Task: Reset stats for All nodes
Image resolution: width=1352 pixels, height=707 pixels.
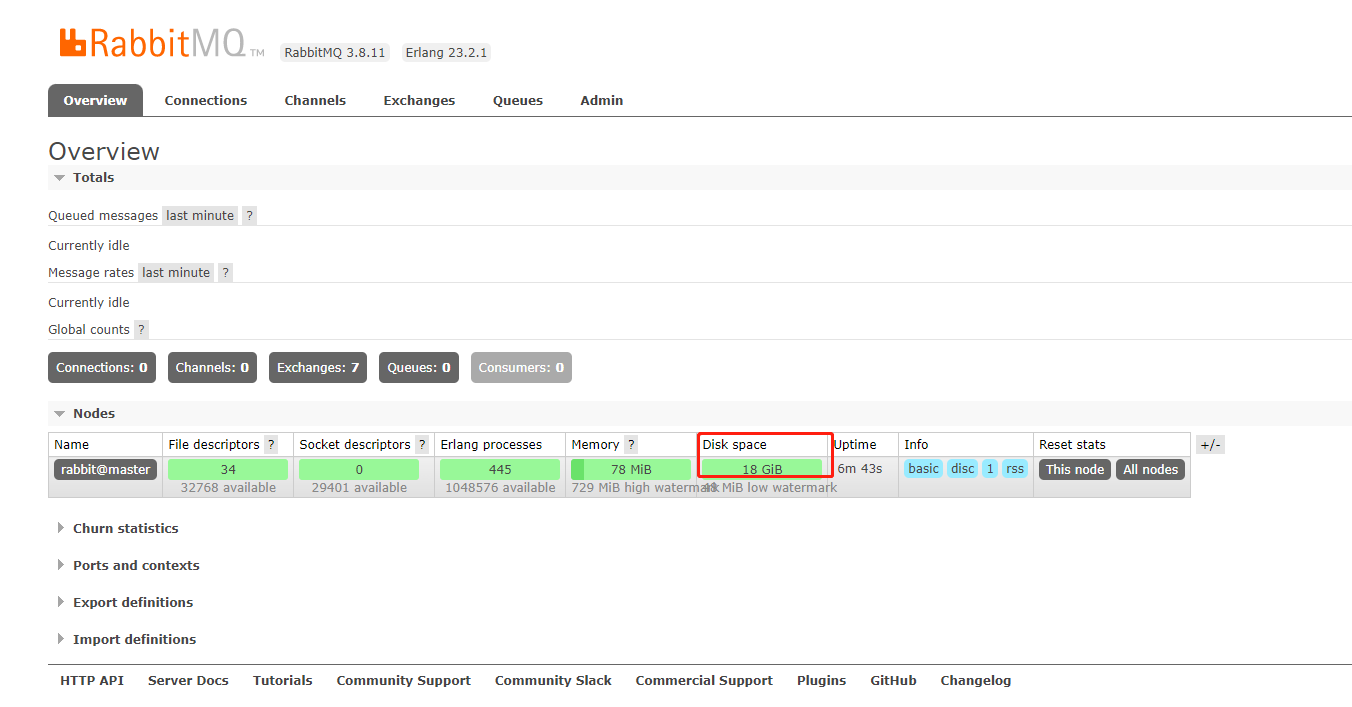Action: point(1150,470)
